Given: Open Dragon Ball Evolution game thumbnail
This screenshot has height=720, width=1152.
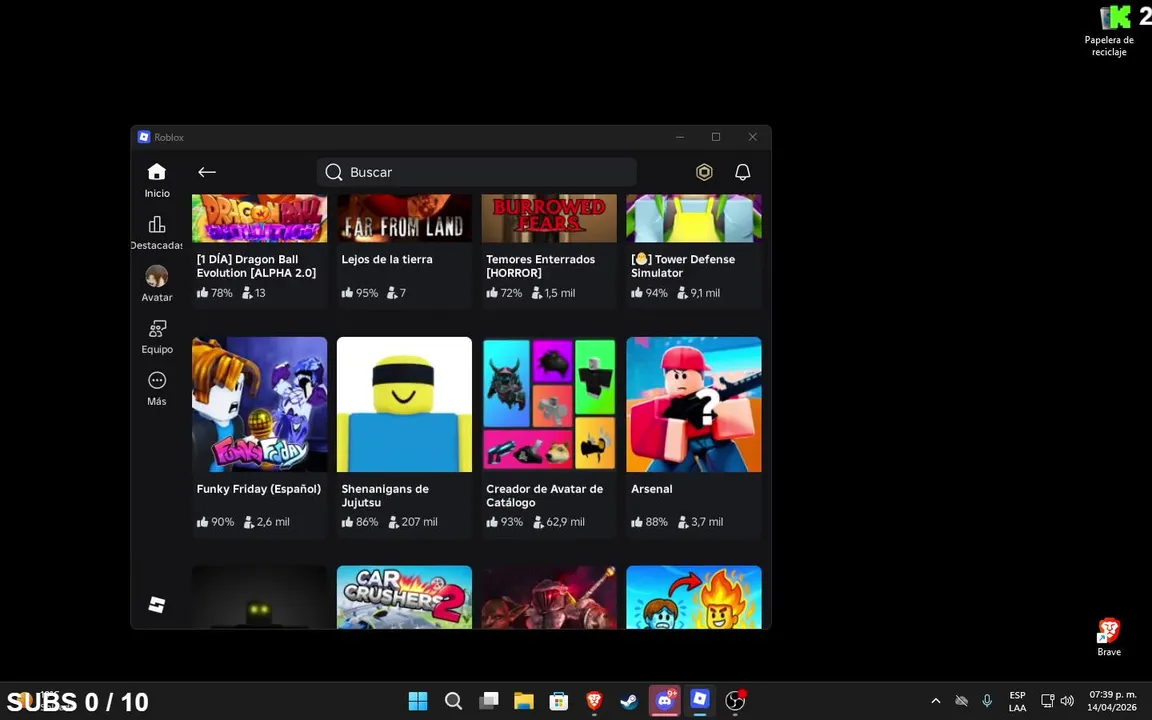Looking at the screenshot, I should 259,218.
